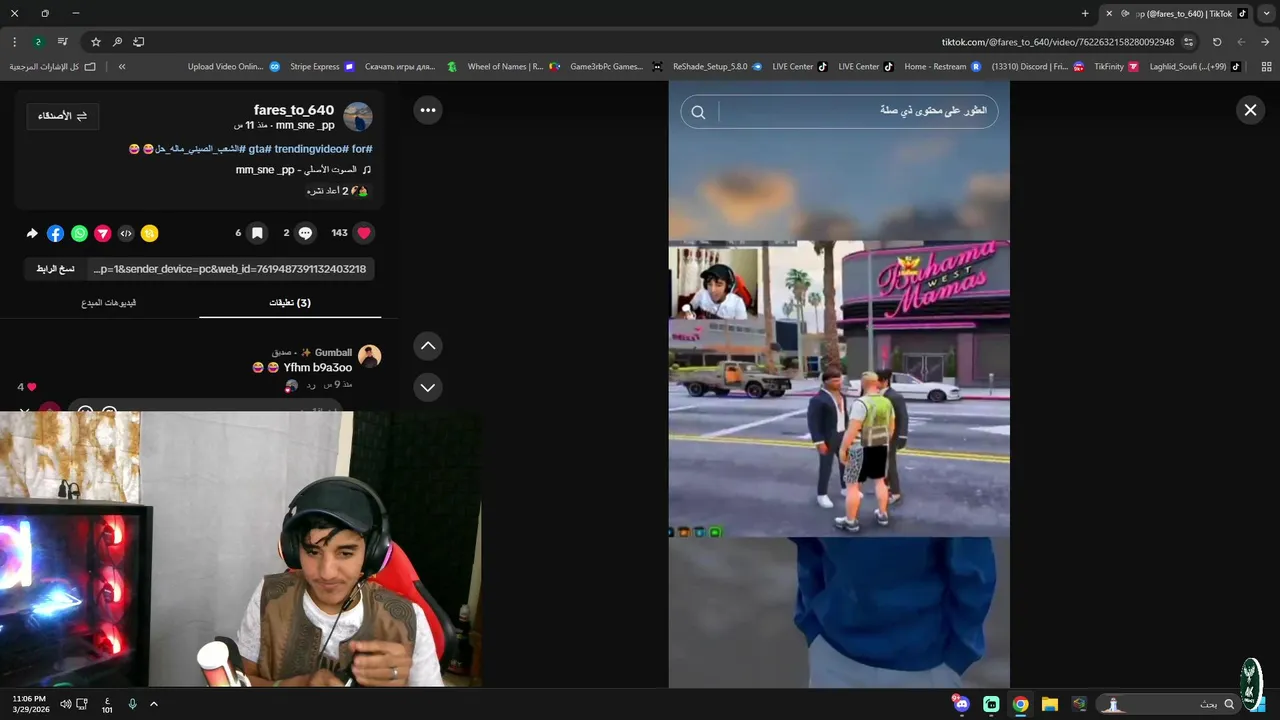The height and width of the screenshot is (720, 1280).
Task: Click the install app icon in the address bar
Action: 139,42
